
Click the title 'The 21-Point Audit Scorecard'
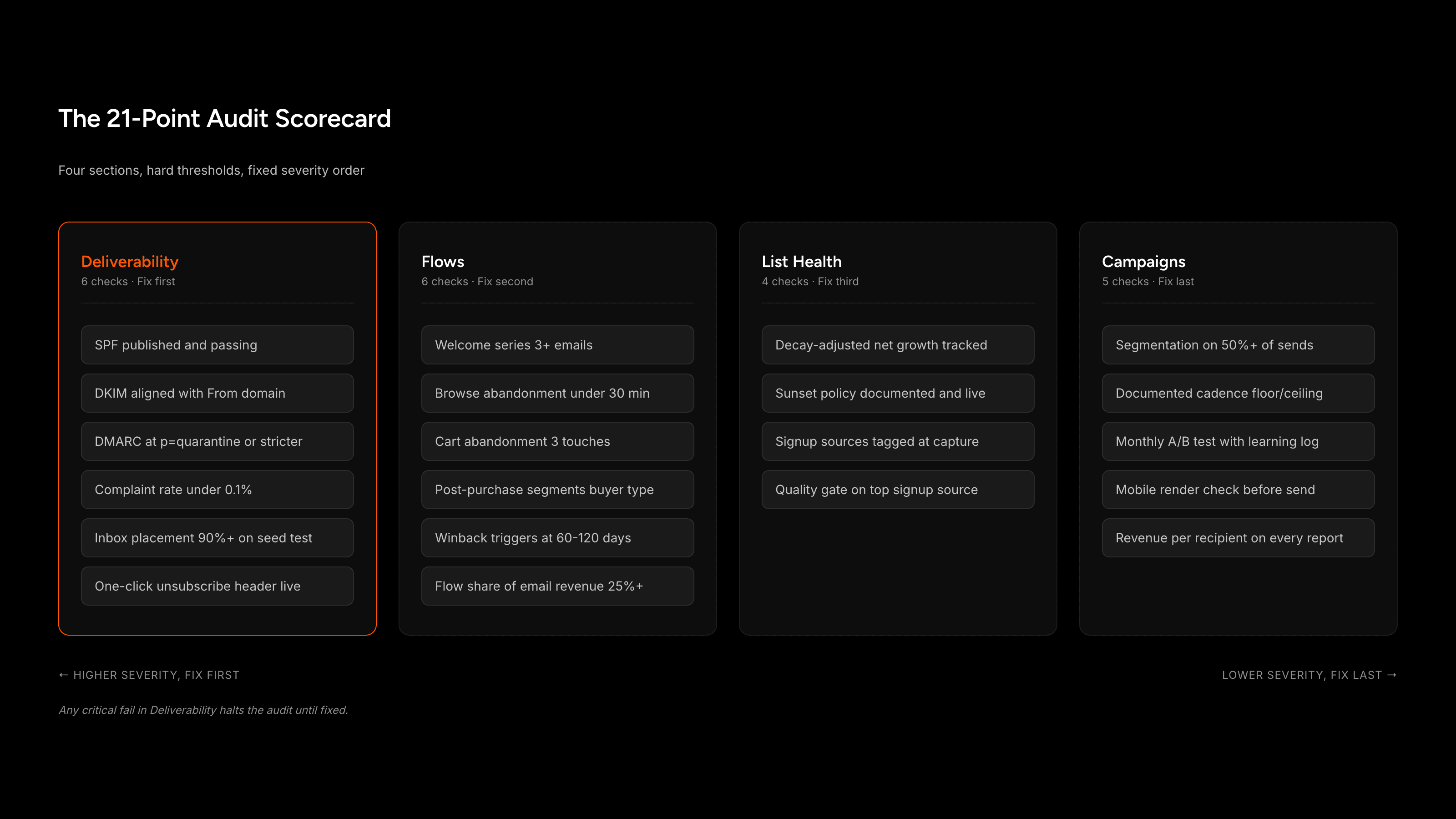[x=224, y=119]
